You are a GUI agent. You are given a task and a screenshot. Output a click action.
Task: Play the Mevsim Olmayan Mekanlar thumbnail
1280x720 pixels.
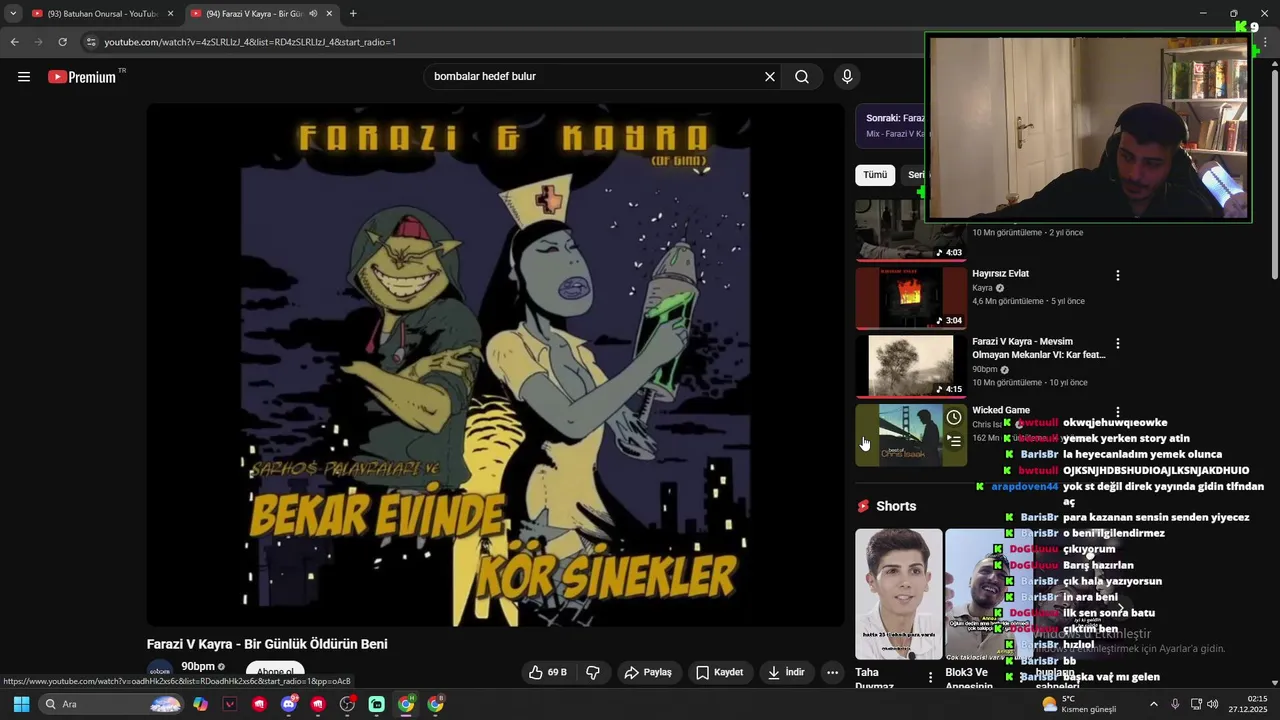tap(911, 365)
